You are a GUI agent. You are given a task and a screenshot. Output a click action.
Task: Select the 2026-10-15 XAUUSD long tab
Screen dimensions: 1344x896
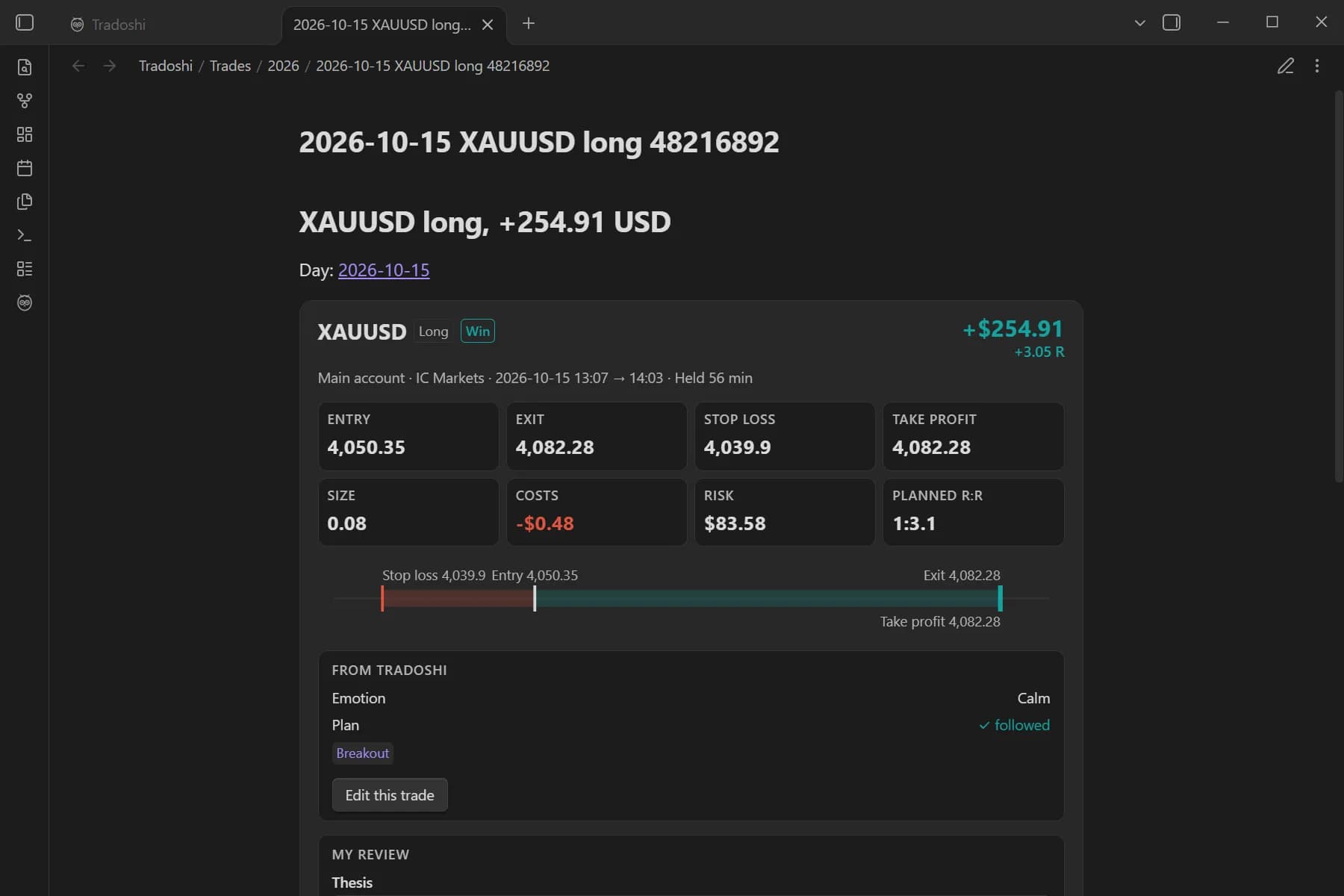[x=393, y=25]
